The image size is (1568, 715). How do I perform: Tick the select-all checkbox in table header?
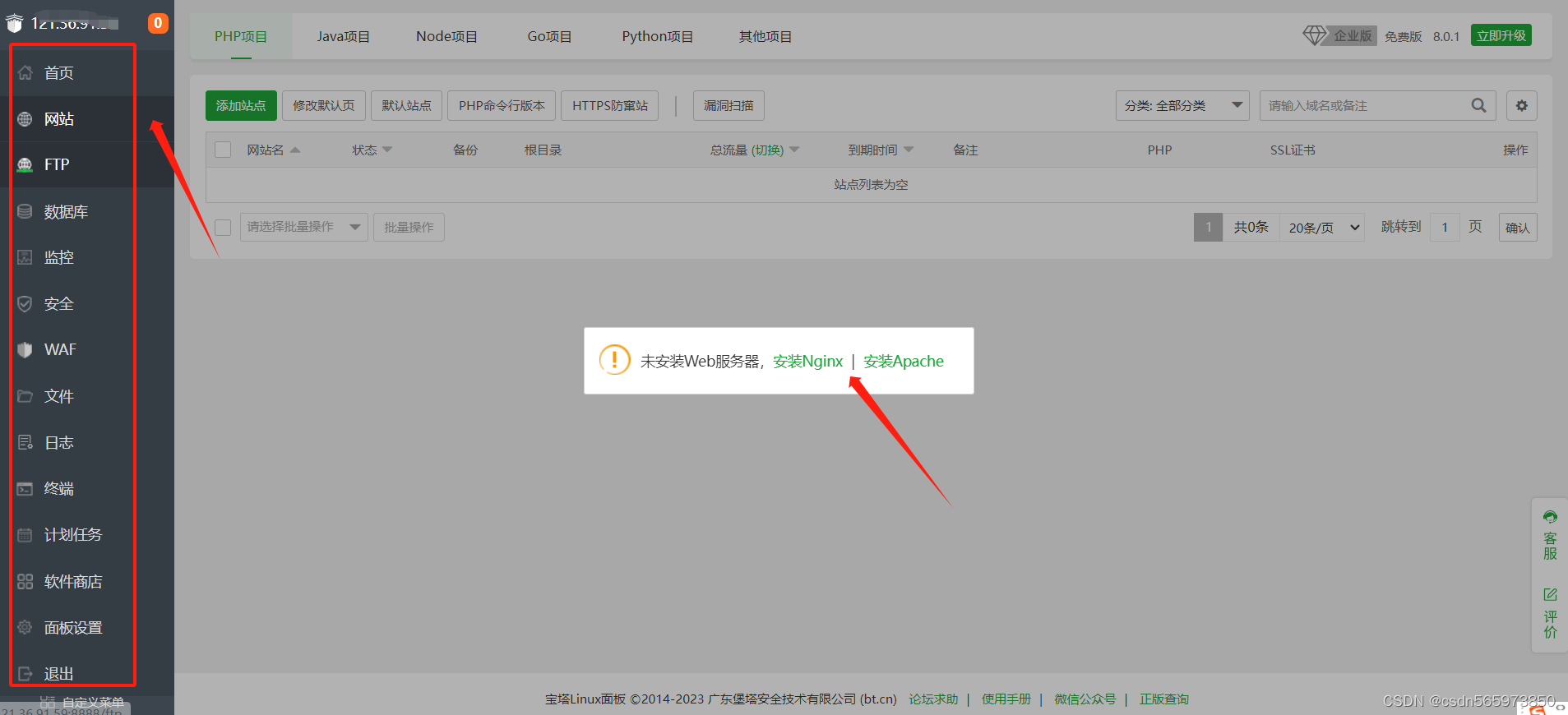click(223, 150)
